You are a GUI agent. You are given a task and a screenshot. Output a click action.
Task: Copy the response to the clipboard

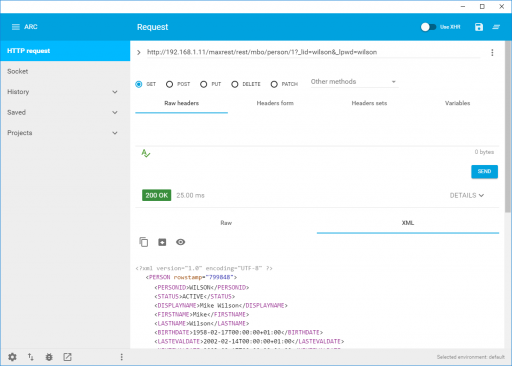tap(144, 242)
